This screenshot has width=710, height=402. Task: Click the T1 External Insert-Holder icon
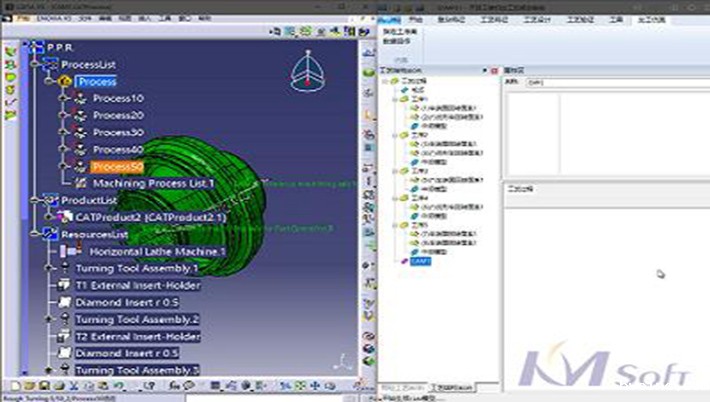point(64,286)
